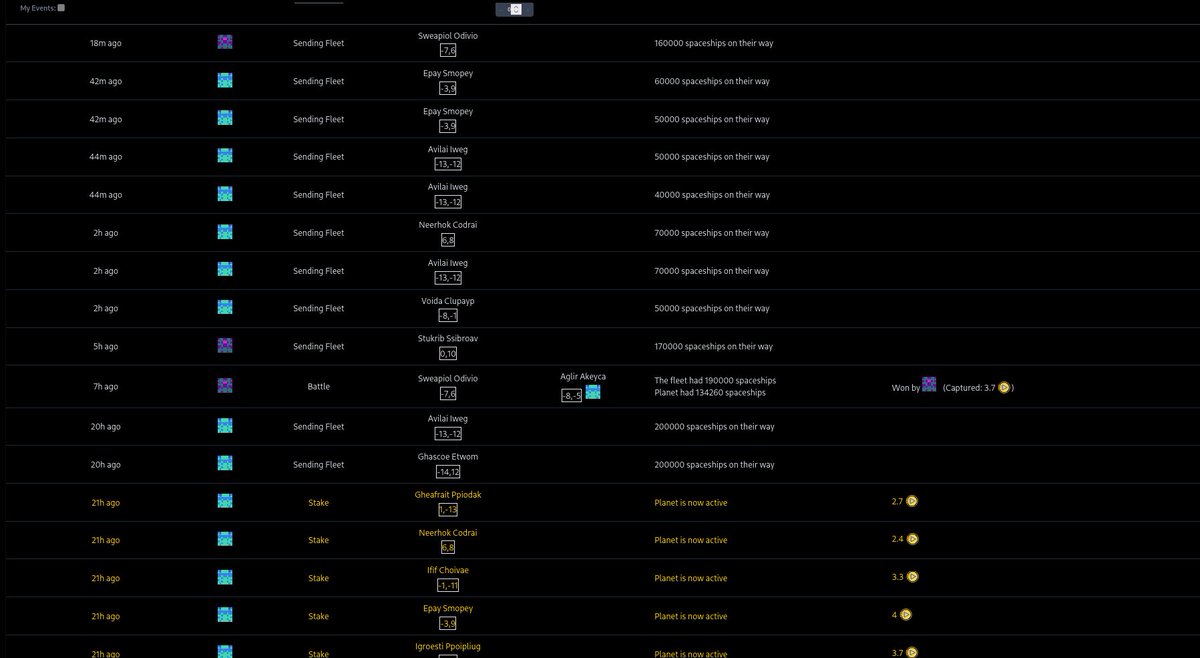This screenshot has width=1200, height=658.
Task: Click avatar beside 42m ago 50000 spaceships
Action: 225,118
